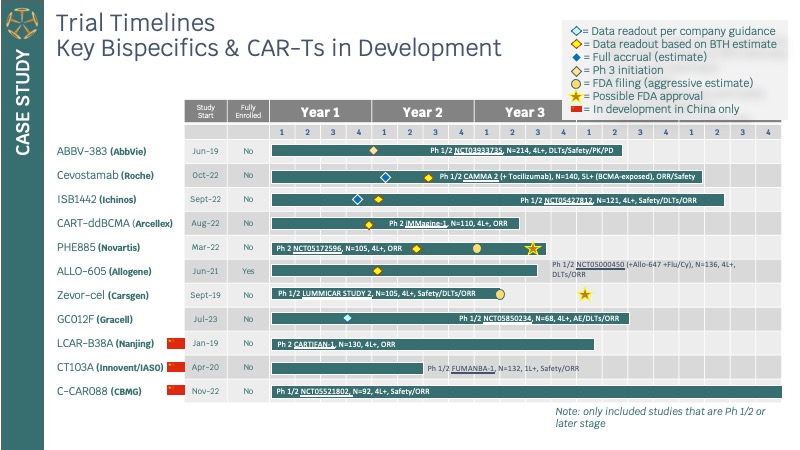Click legend diamond for Ph 3 initiation

pyautogui.click(x=576, y=71)
